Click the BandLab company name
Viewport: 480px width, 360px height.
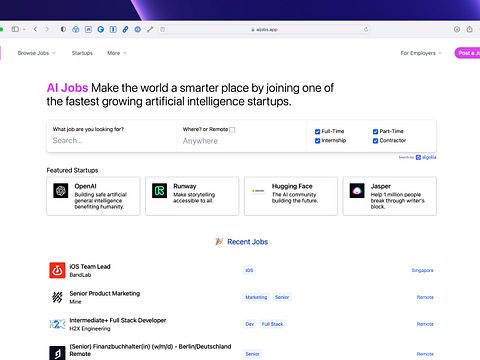(80, 275)
